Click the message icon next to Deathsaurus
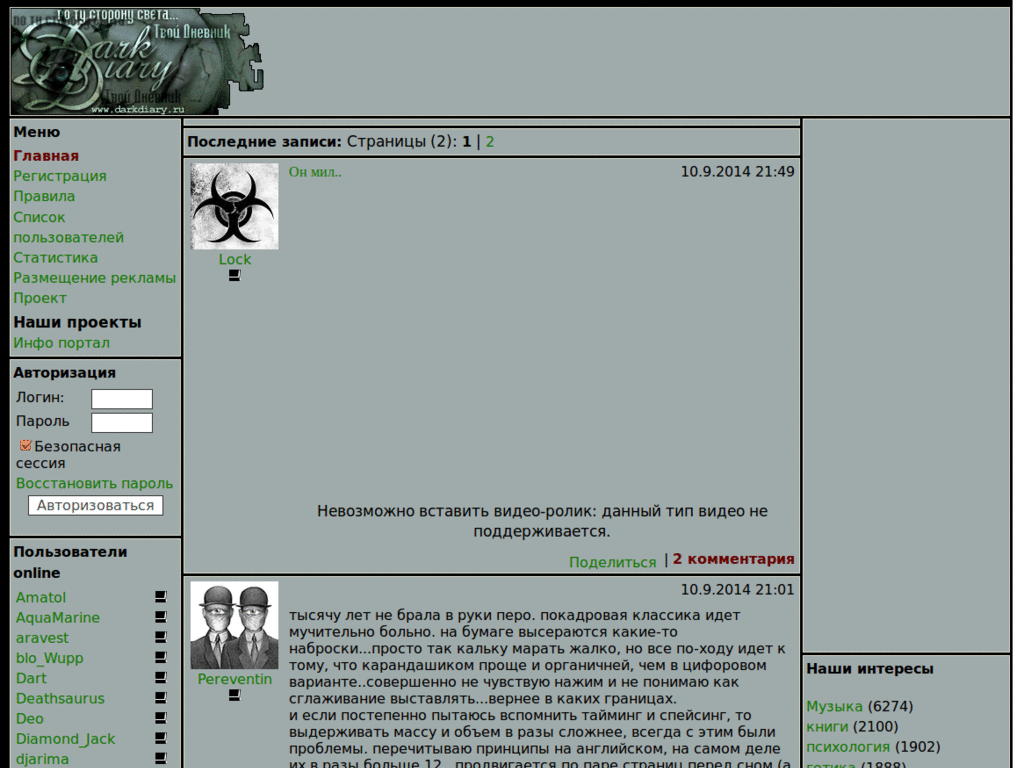The height and width of the screenshot is (768, 1024). (161, 698)
